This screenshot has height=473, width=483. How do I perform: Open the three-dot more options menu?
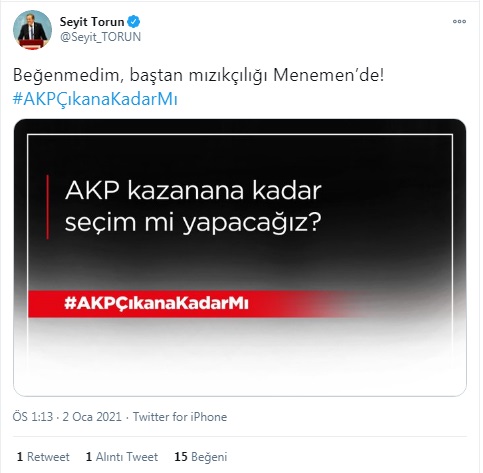tap(459, 22)
